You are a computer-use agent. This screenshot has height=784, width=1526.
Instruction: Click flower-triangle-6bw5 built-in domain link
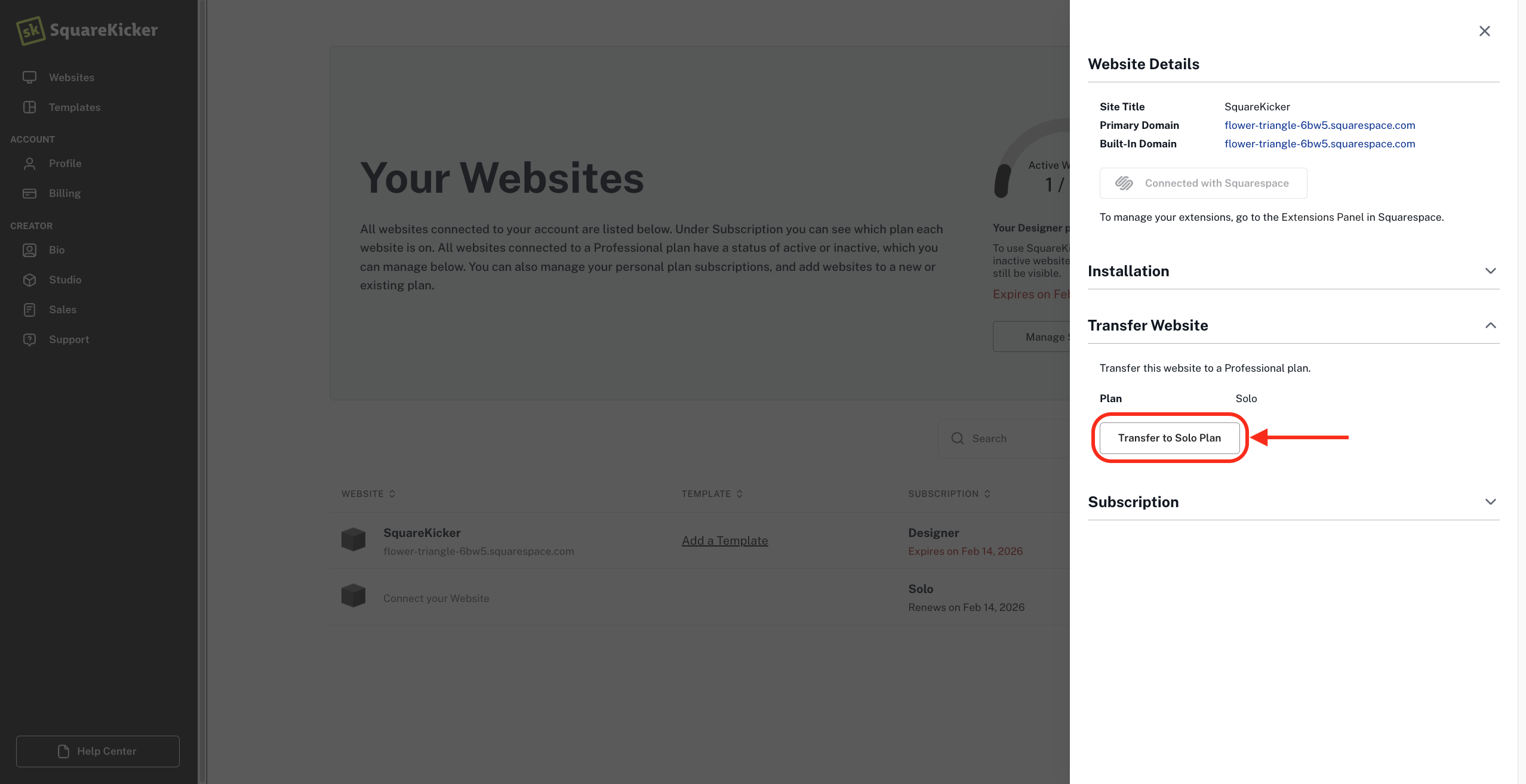pos(1320,143)
